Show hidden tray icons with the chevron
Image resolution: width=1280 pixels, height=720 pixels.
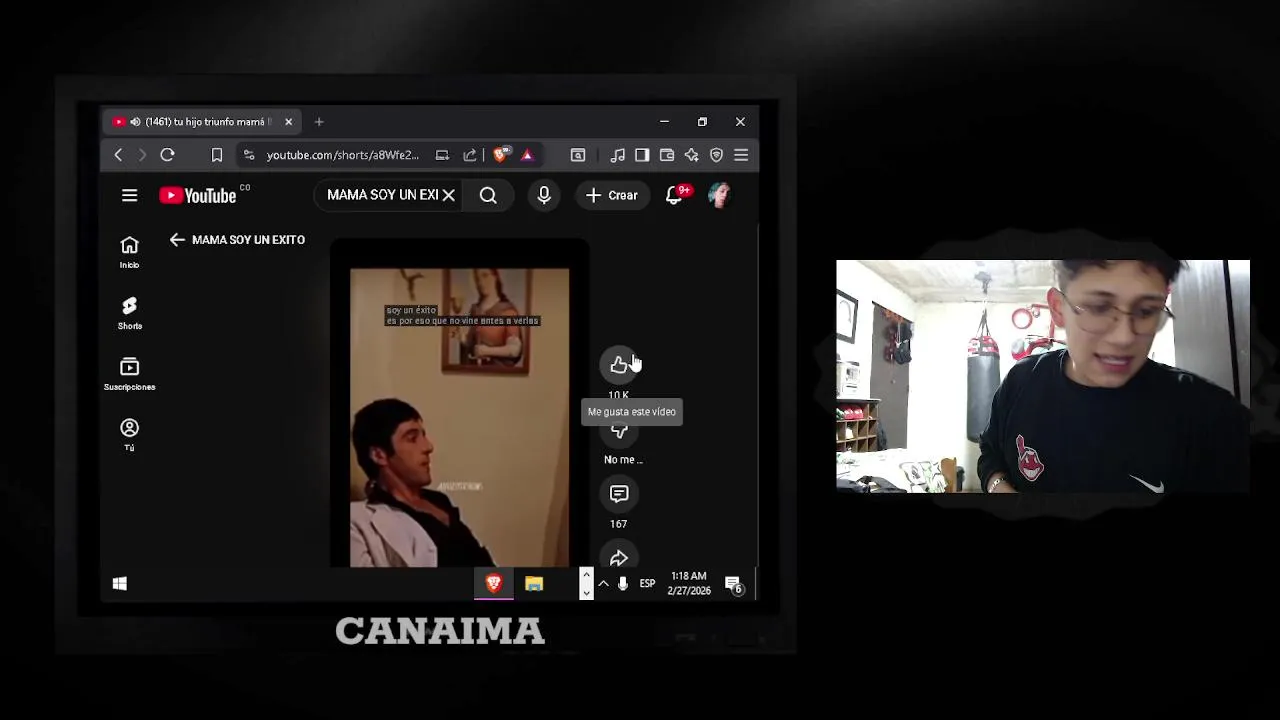[603, 584]
